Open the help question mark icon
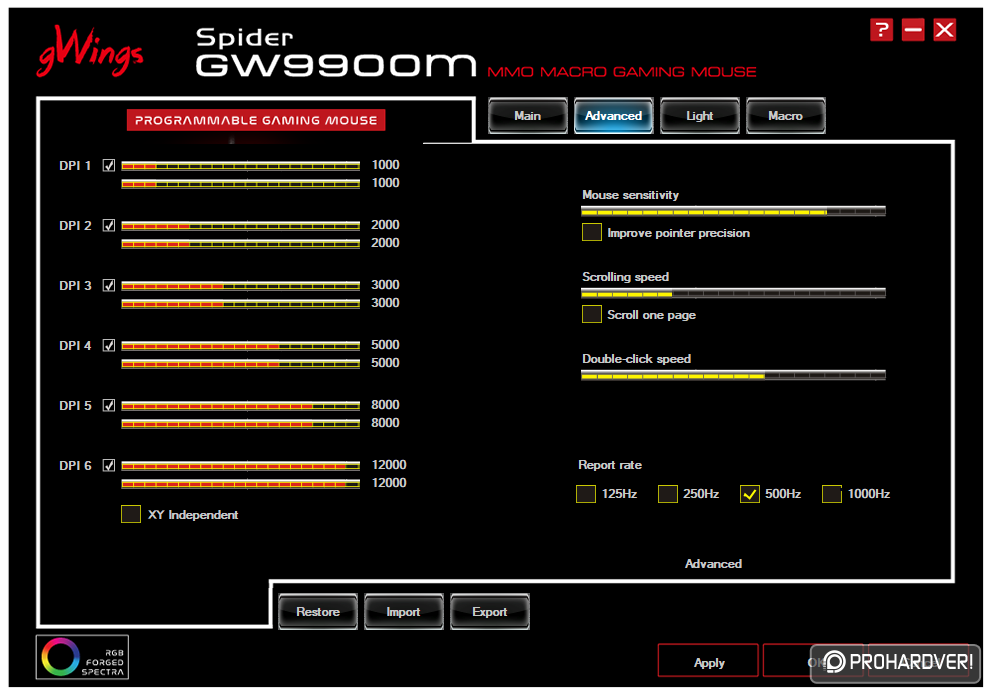 881,29
